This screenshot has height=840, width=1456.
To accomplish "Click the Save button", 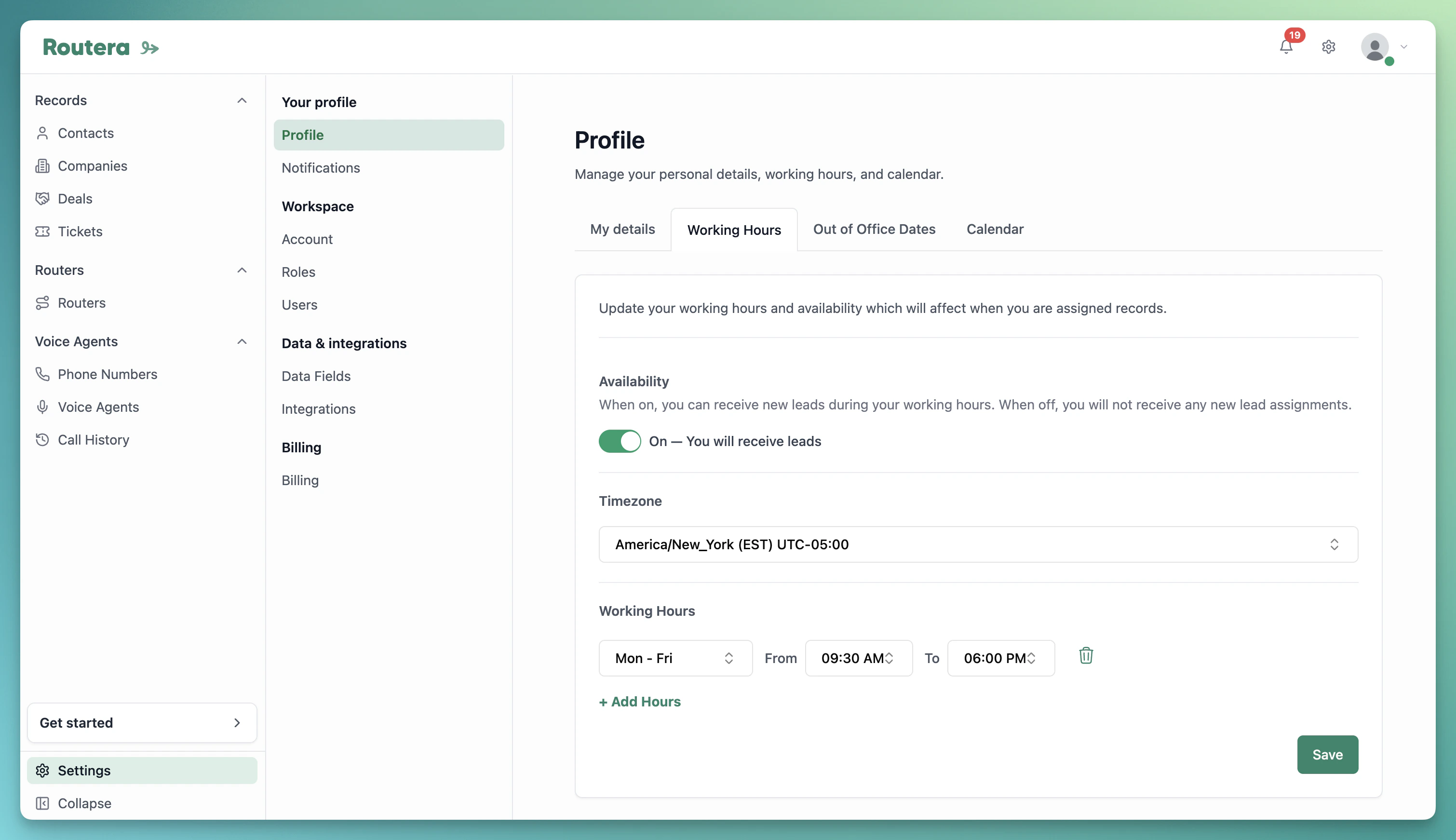I will point(1327,755).
